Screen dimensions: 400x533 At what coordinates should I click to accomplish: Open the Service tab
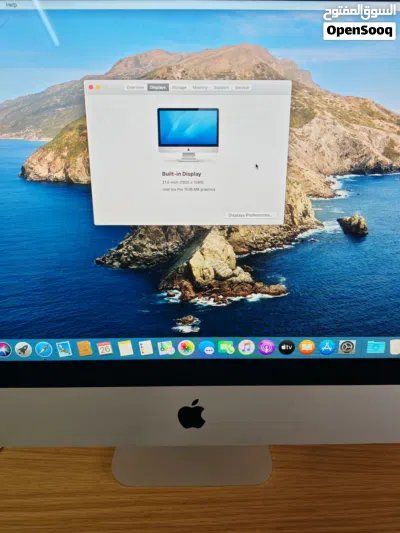(242, 87)
